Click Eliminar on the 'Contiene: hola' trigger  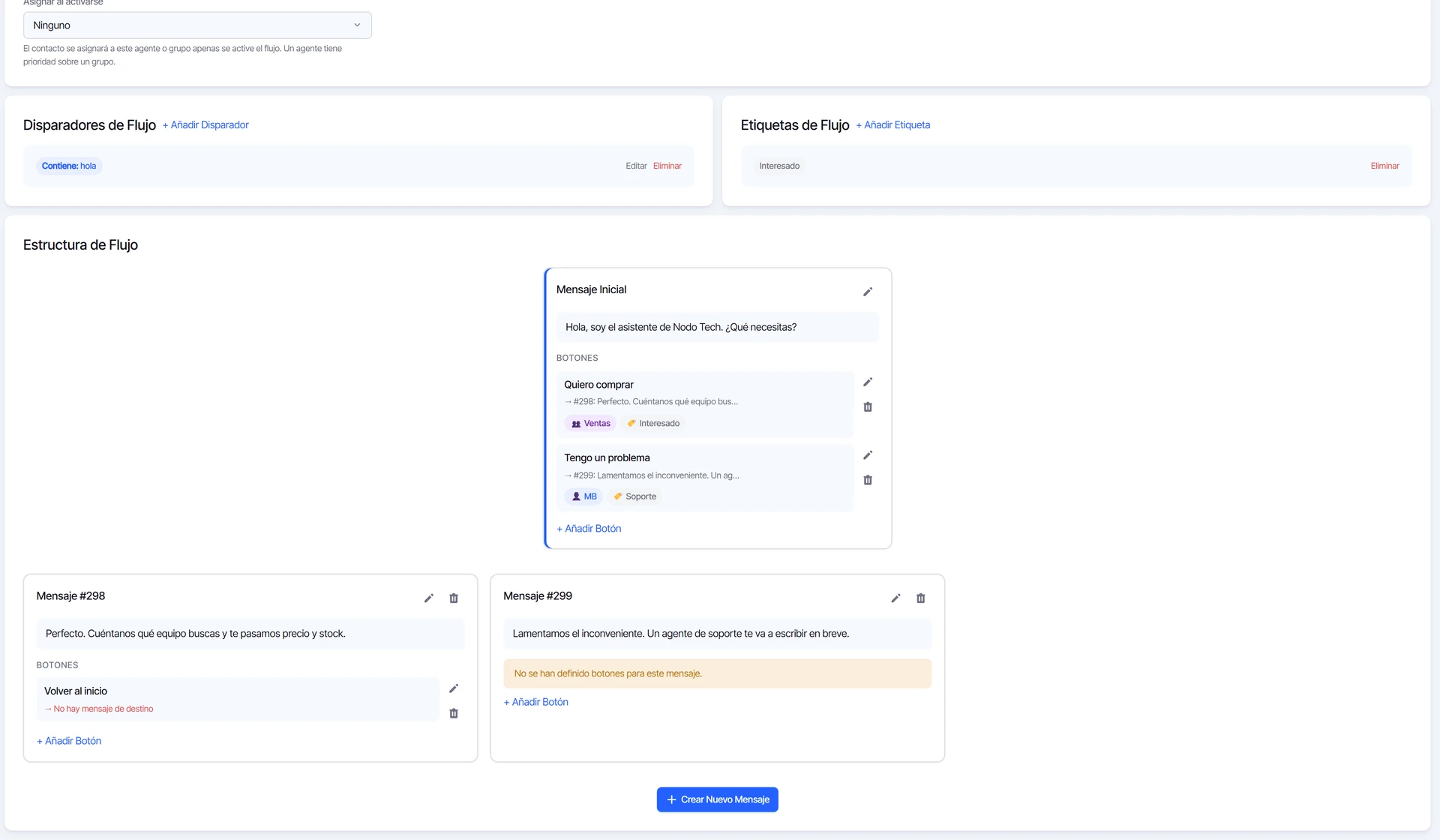pyautogui.click(x=667, y=166)
